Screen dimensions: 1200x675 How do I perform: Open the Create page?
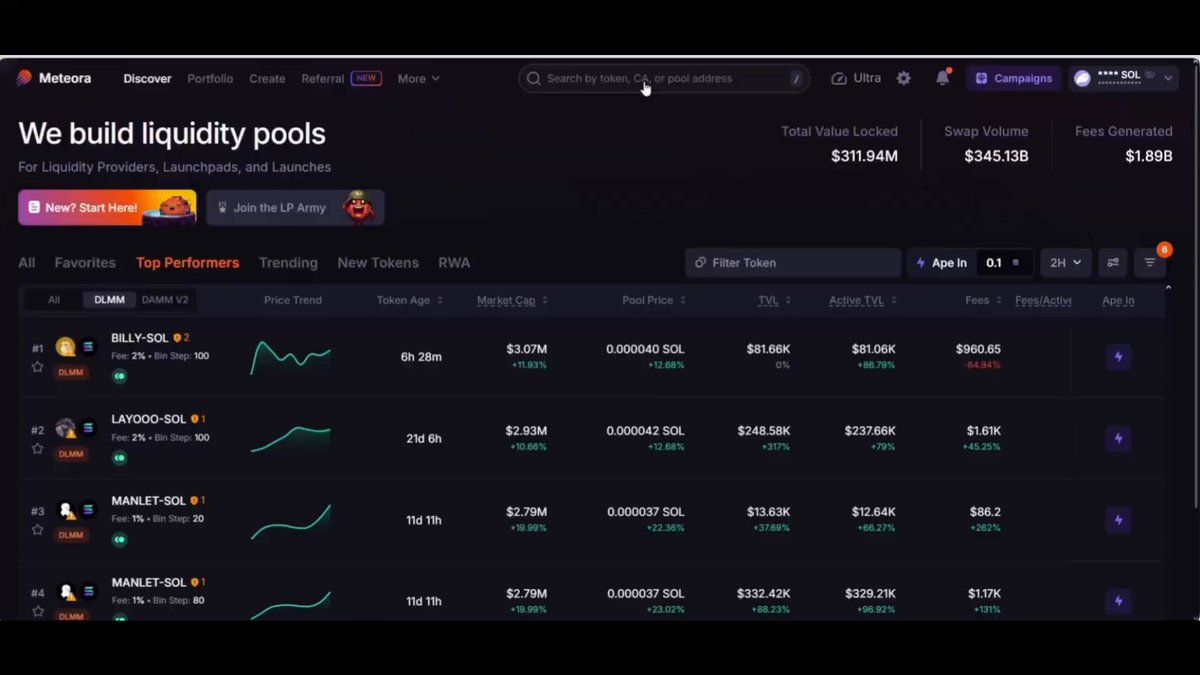pos(267,78)
